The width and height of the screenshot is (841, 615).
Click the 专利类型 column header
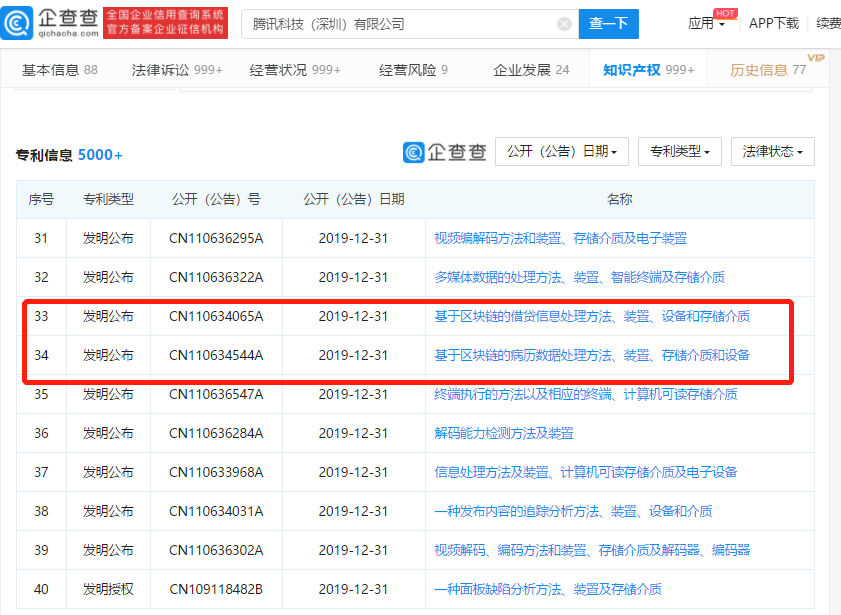108,199
